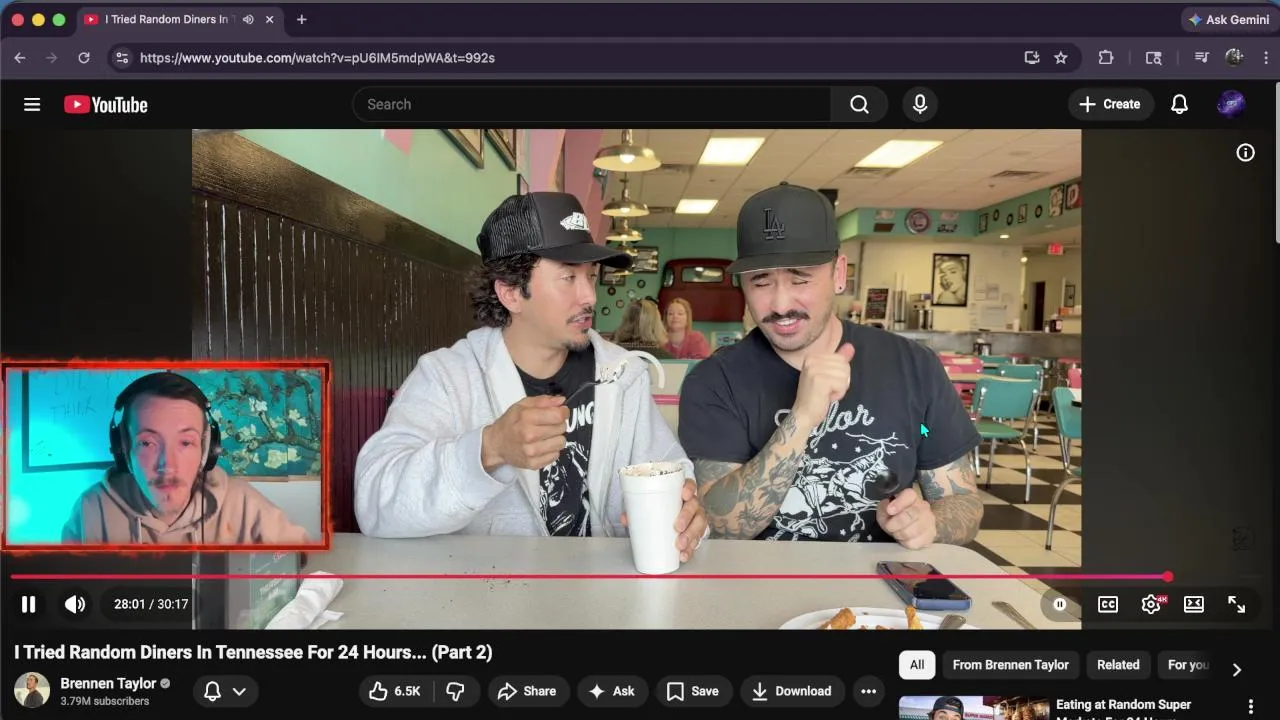
Task: Open media controls icon in toolbar
Action: [x=1202, y=58]
